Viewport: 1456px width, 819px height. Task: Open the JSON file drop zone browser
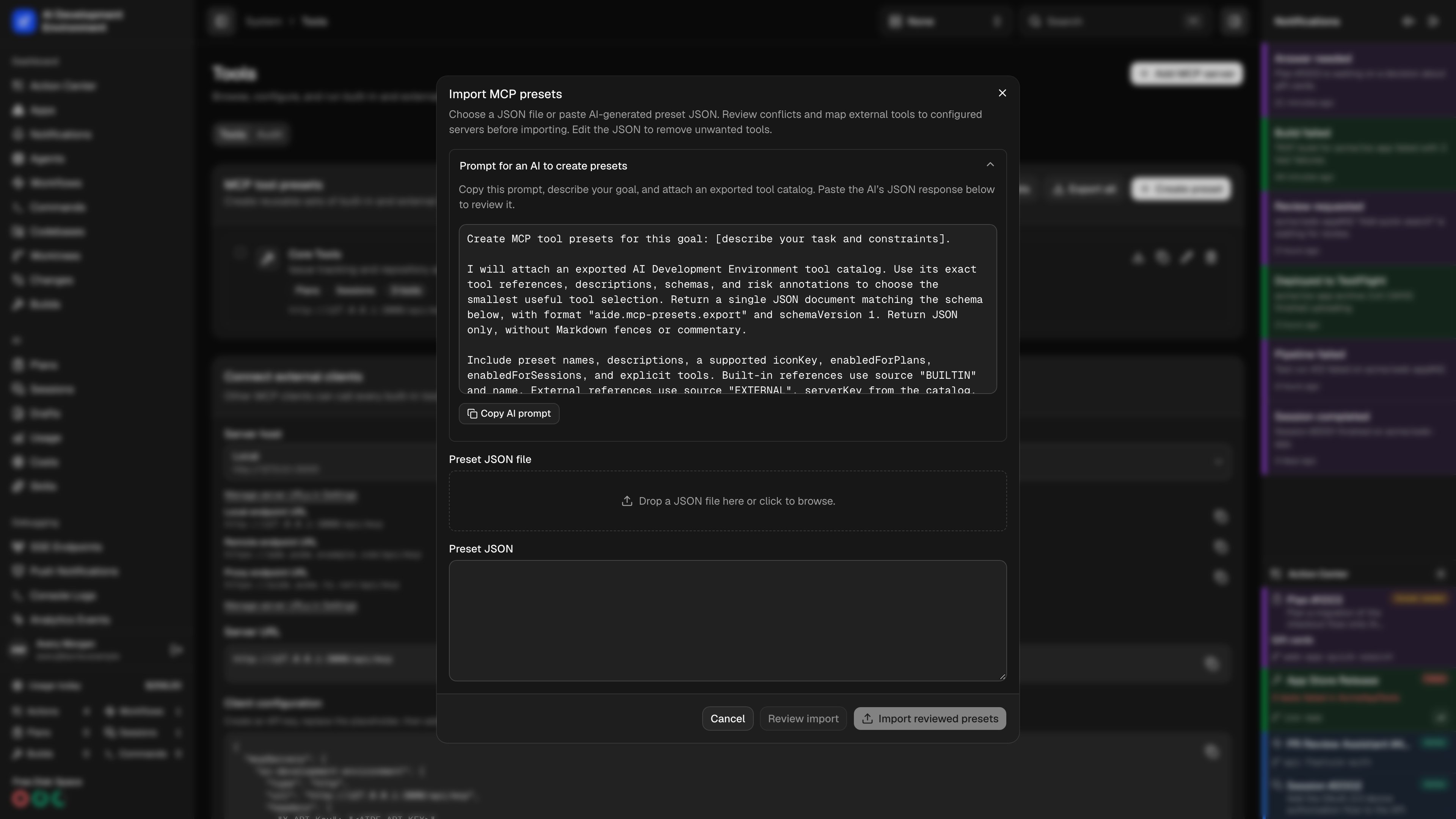(x=728, y=501)
